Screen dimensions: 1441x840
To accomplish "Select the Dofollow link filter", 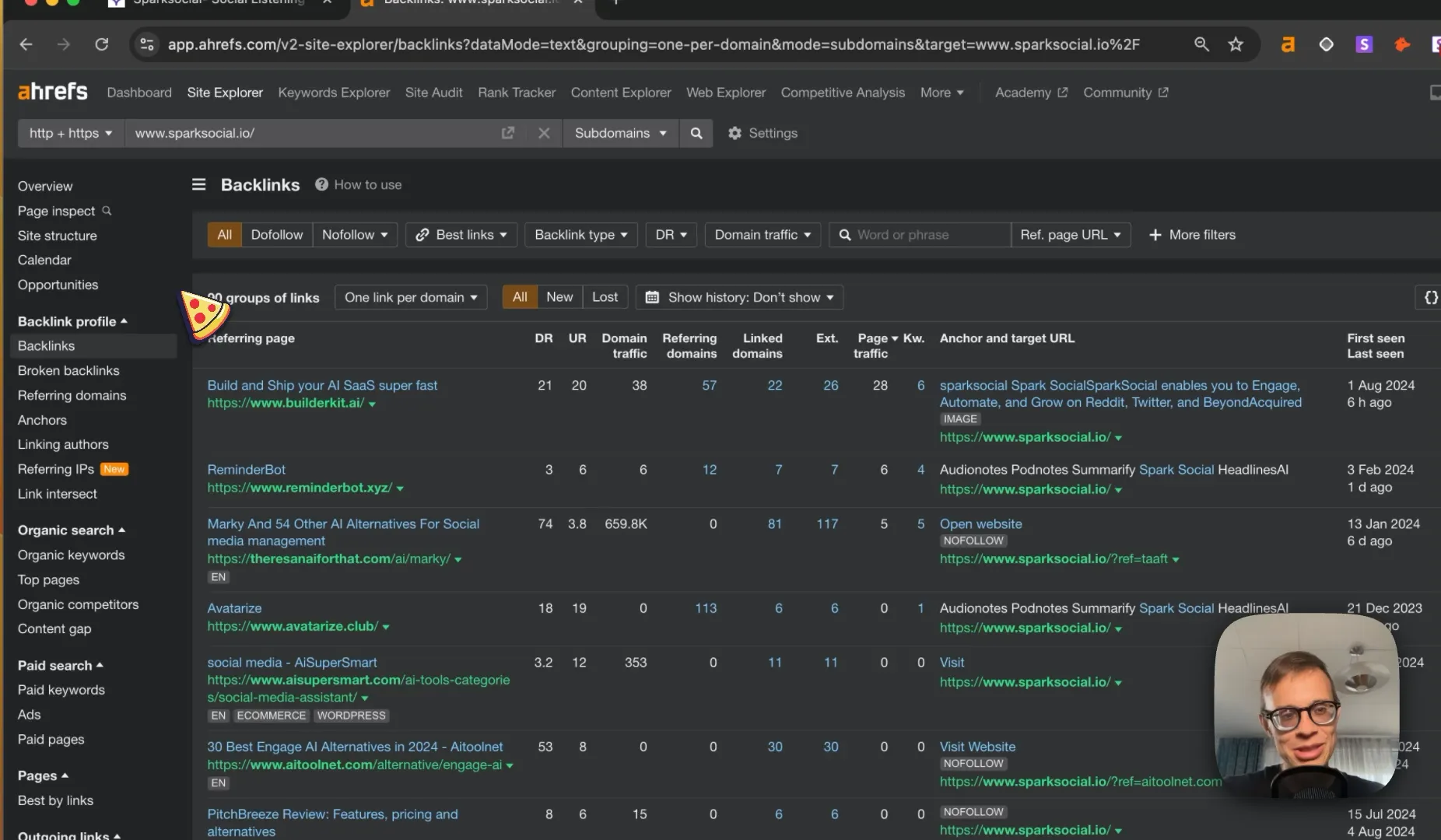I will click(x=276, y=235).
